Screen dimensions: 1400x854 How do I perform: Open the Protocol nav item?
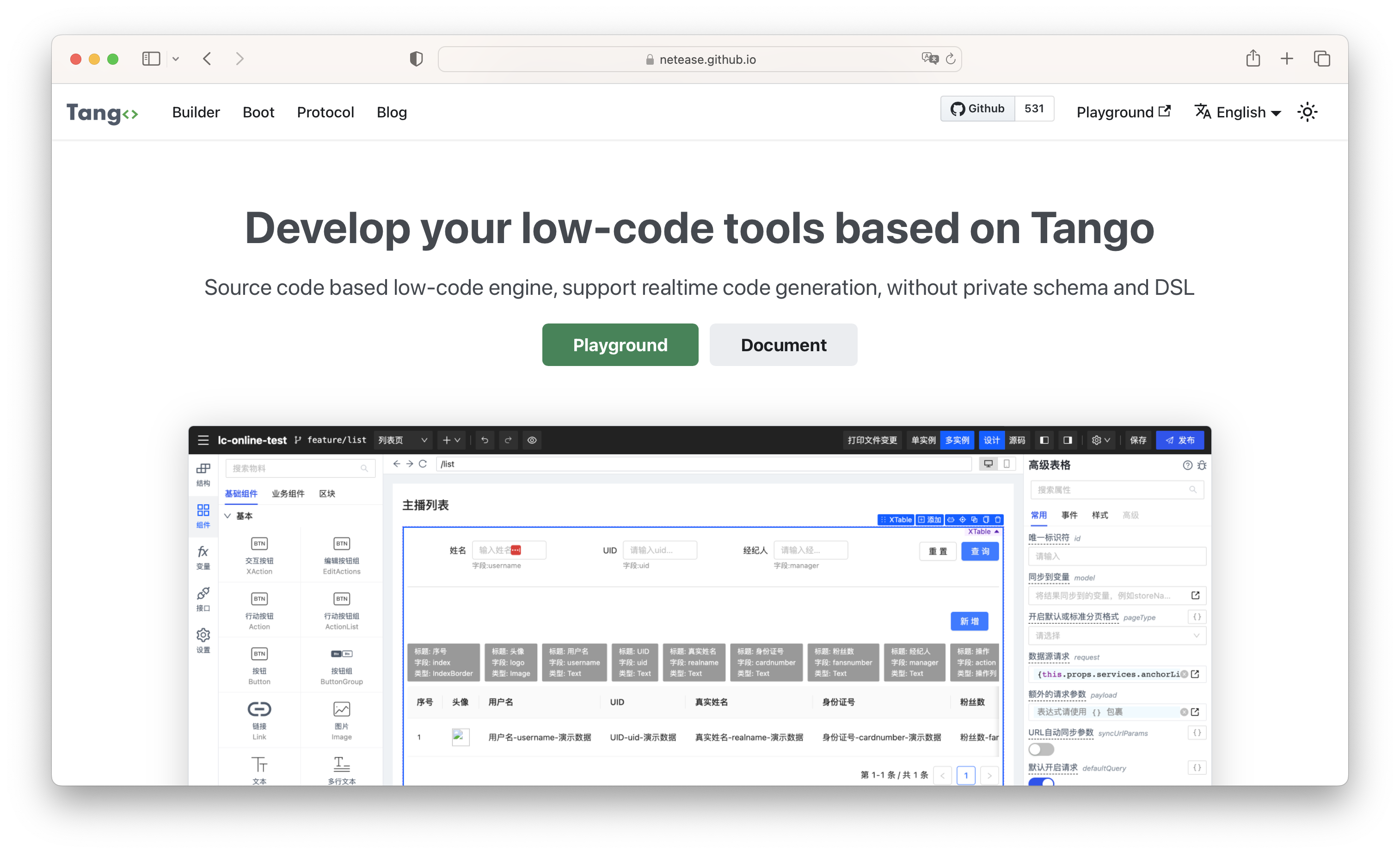(x=325, y=112)
